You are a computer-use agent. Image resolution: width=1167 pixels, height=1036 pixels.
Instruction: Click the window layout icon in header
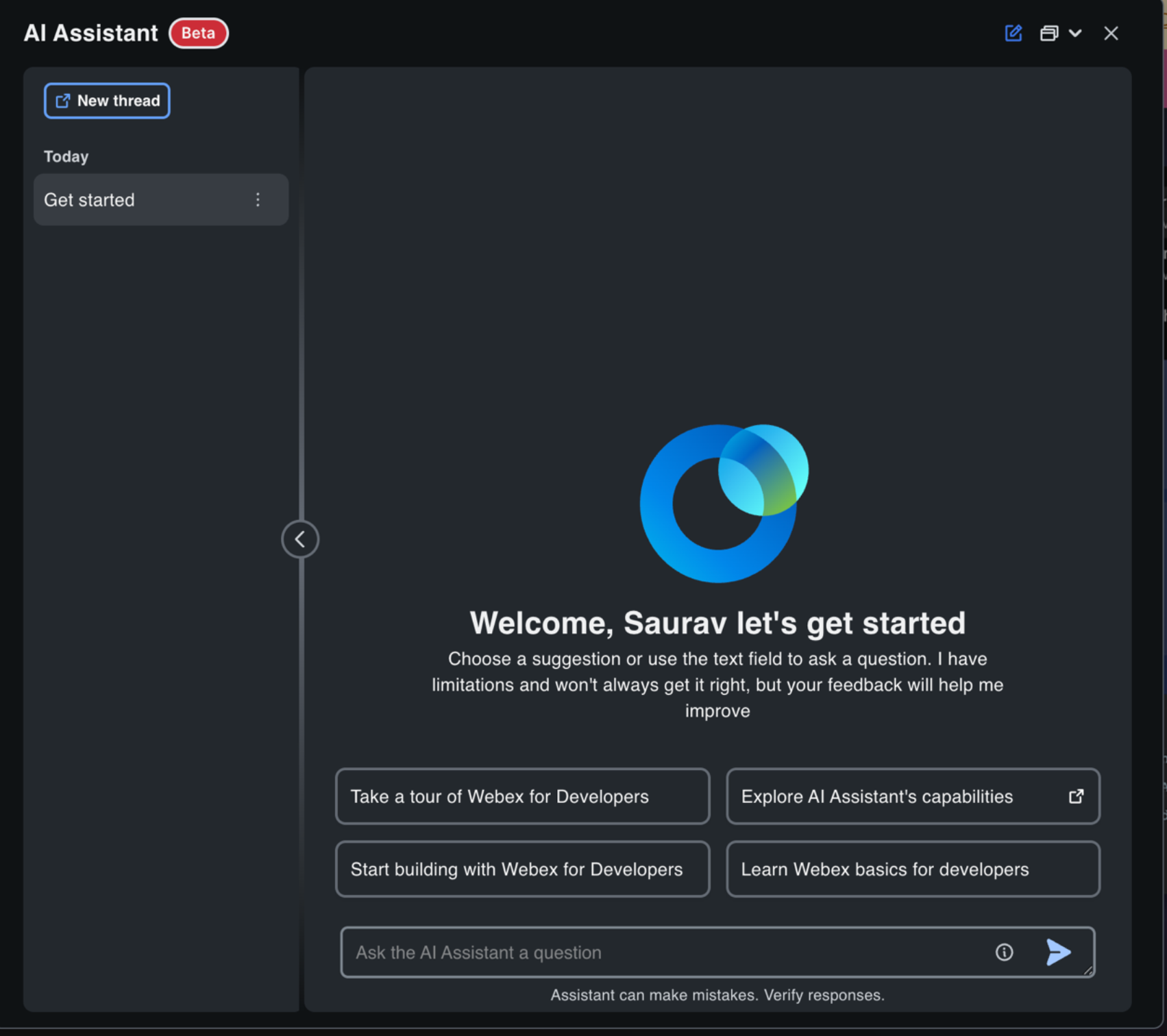click(x=1049, y=33)
